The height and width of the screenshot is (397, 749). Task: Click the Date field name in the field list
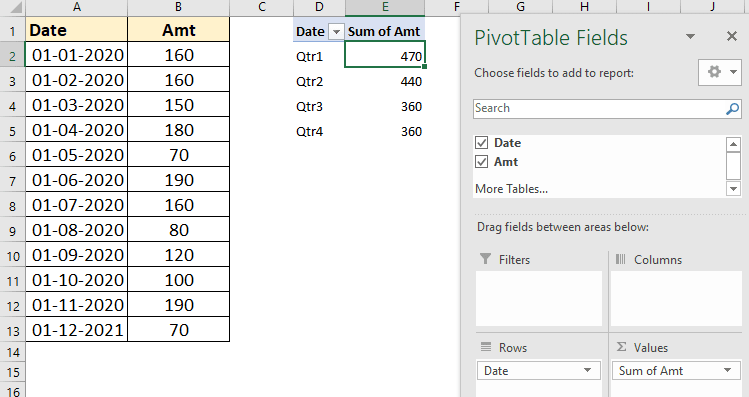[507, 143]
